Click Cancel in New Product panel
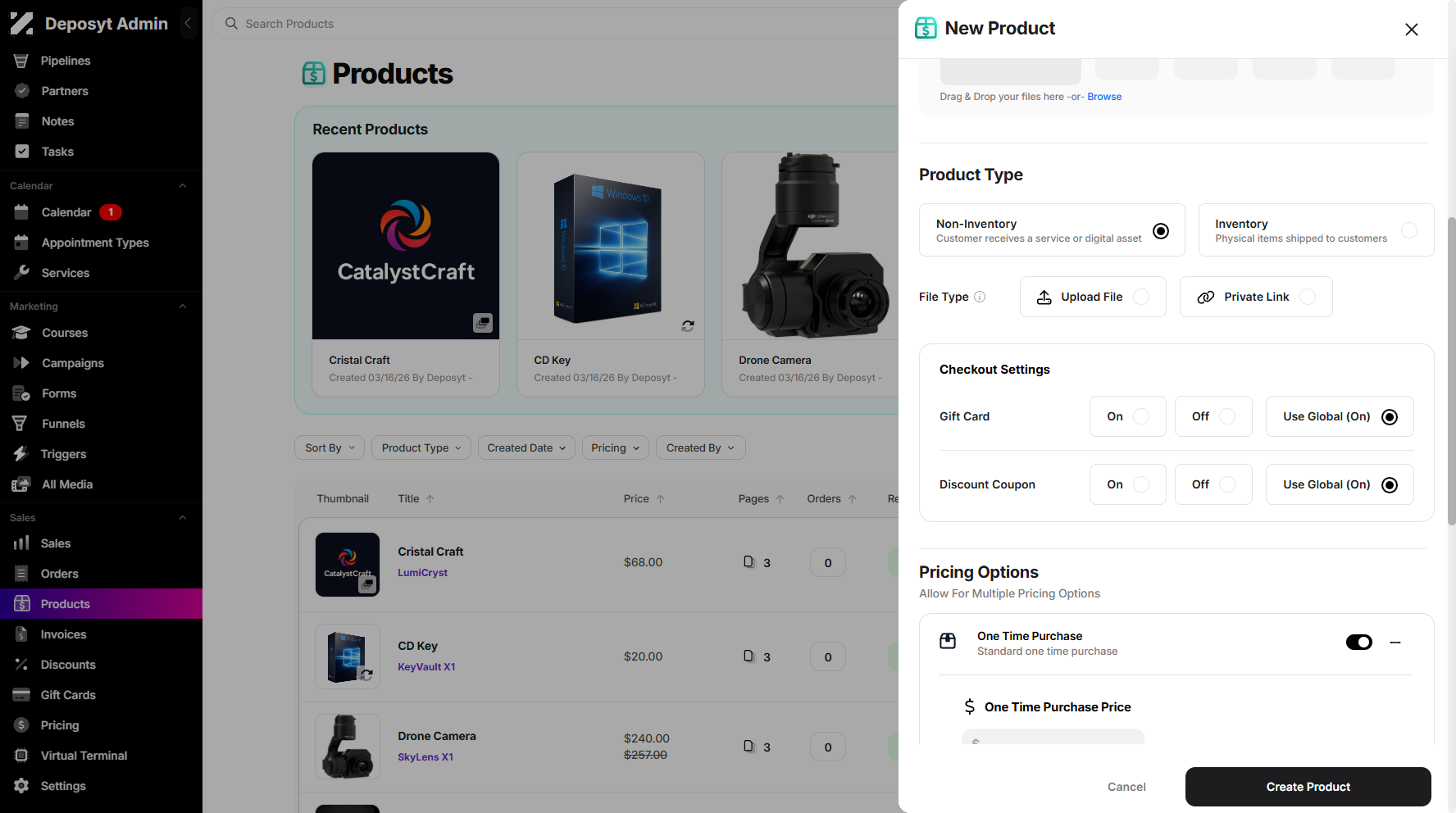This screenshot has width=1456, height=813. (x=1126, y=787)
